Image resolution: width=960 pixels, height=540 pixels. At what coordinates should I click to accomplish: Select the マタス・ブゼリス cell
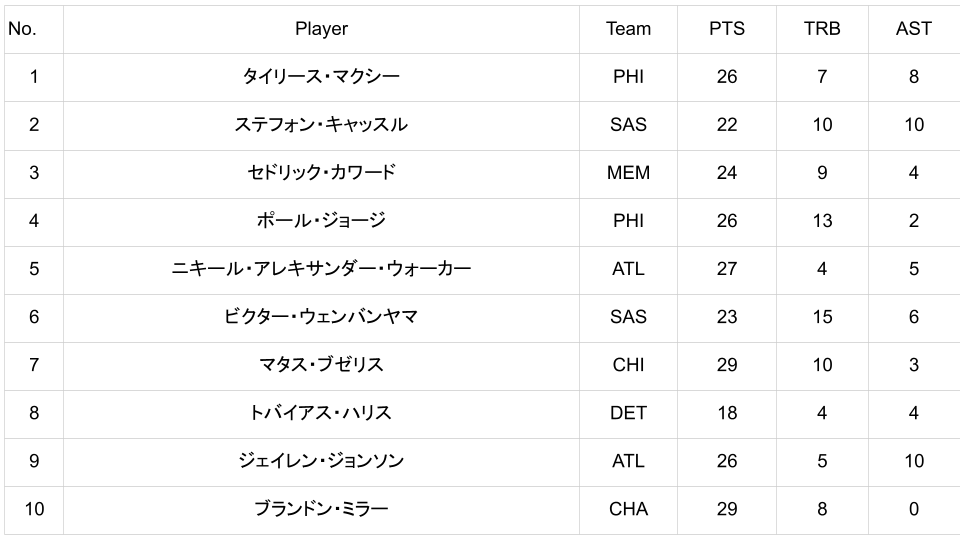(321, 365)
